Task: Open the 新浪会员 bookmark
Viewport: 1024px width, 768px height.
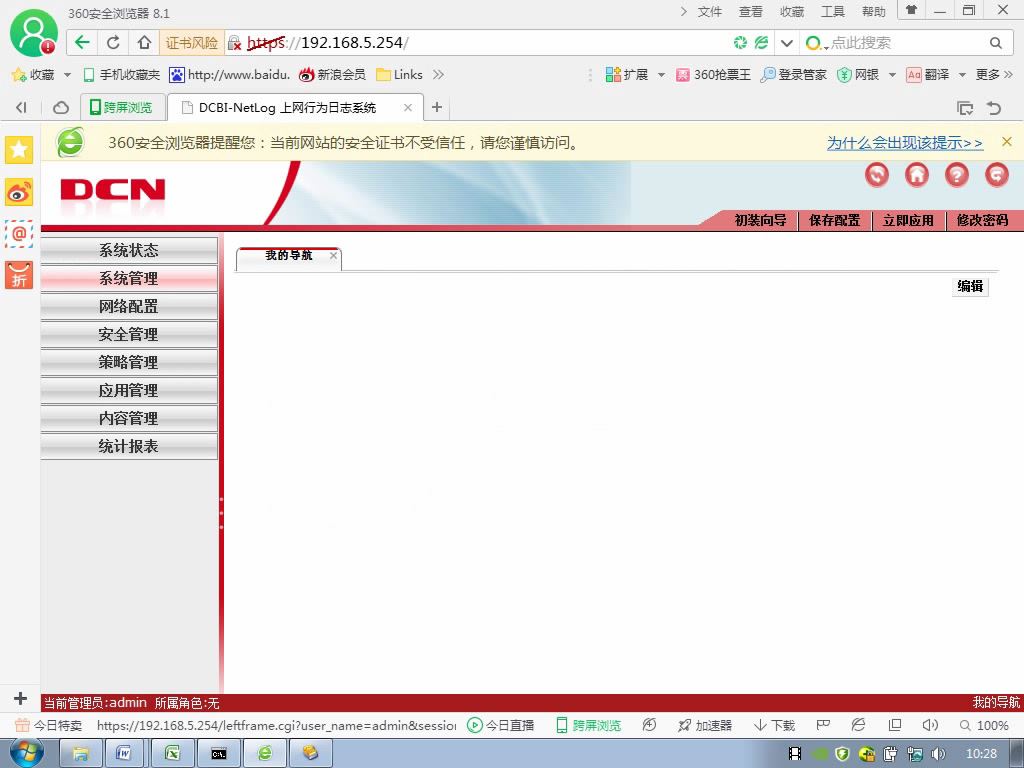Action: coord(332,74)
